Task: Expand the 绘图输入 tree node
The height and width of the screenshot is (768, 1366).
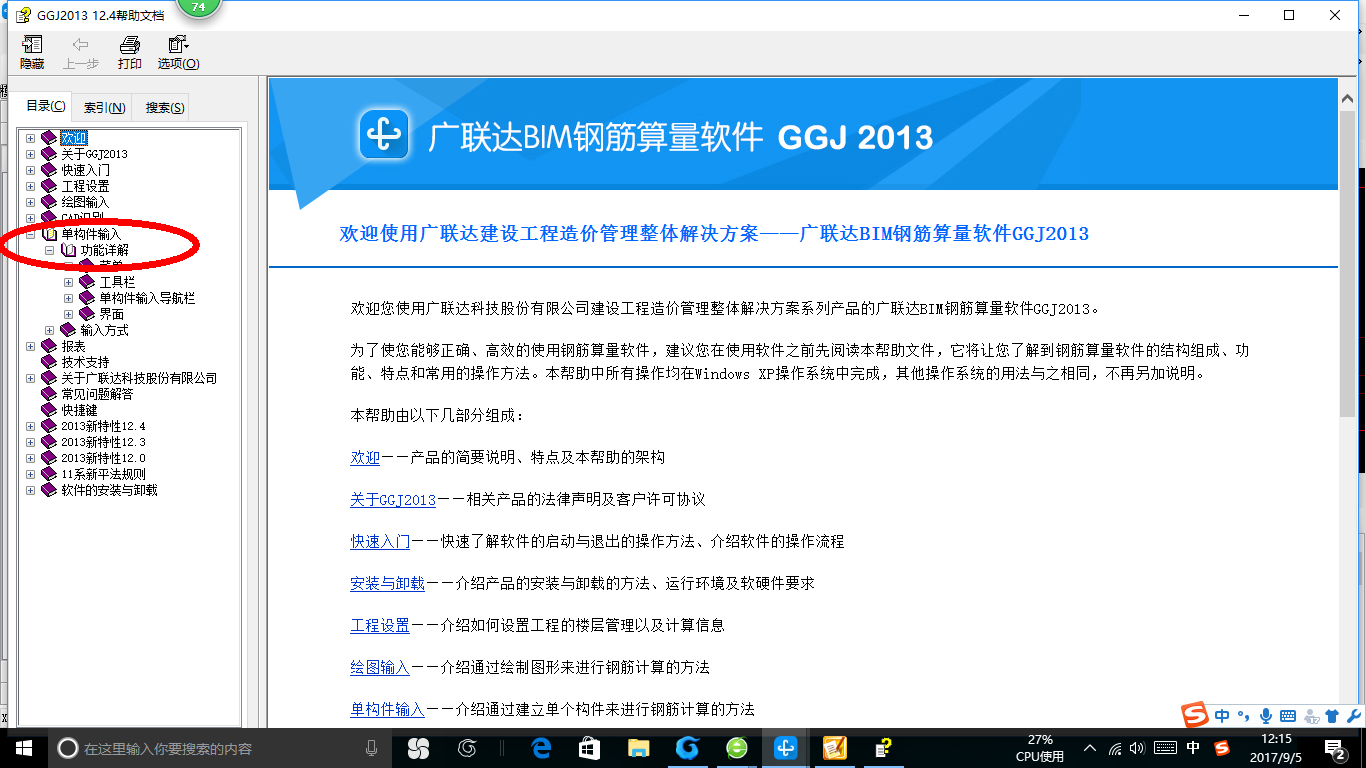Action: [x=30, y=202]
